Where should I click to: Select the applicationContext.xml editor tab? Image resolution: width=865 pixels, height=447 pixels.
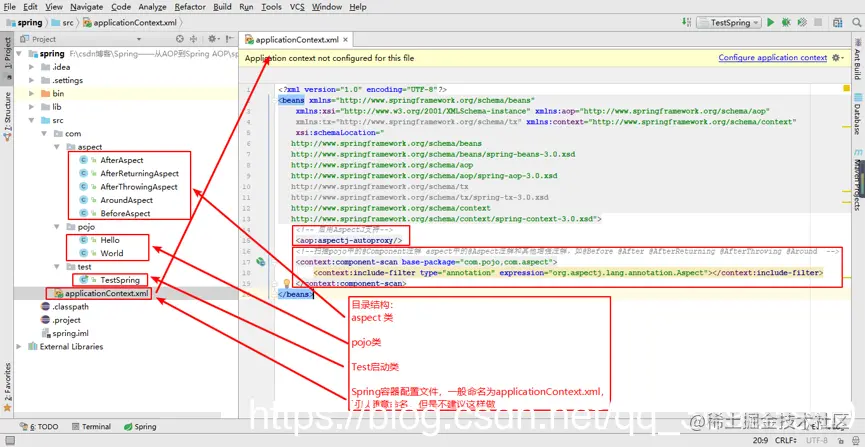[297, 40]
